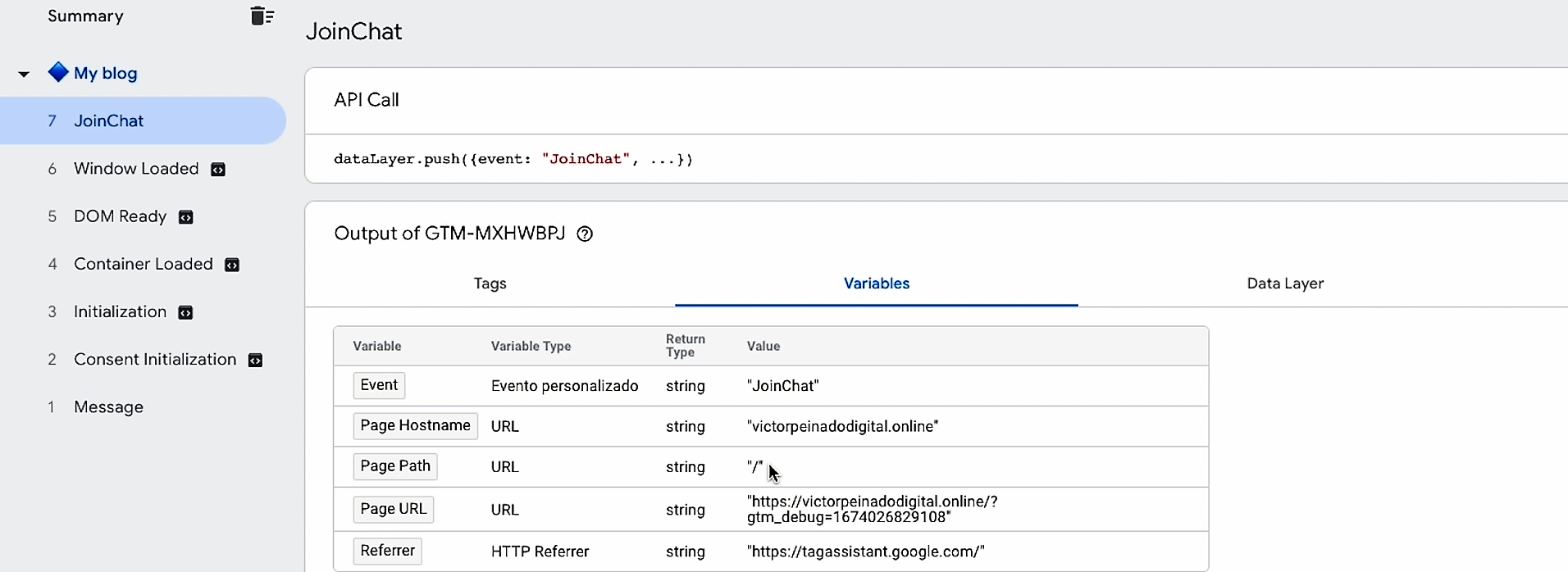Select the Variables tab
The width and height of the screenshot is (1568, 572).
876,284
